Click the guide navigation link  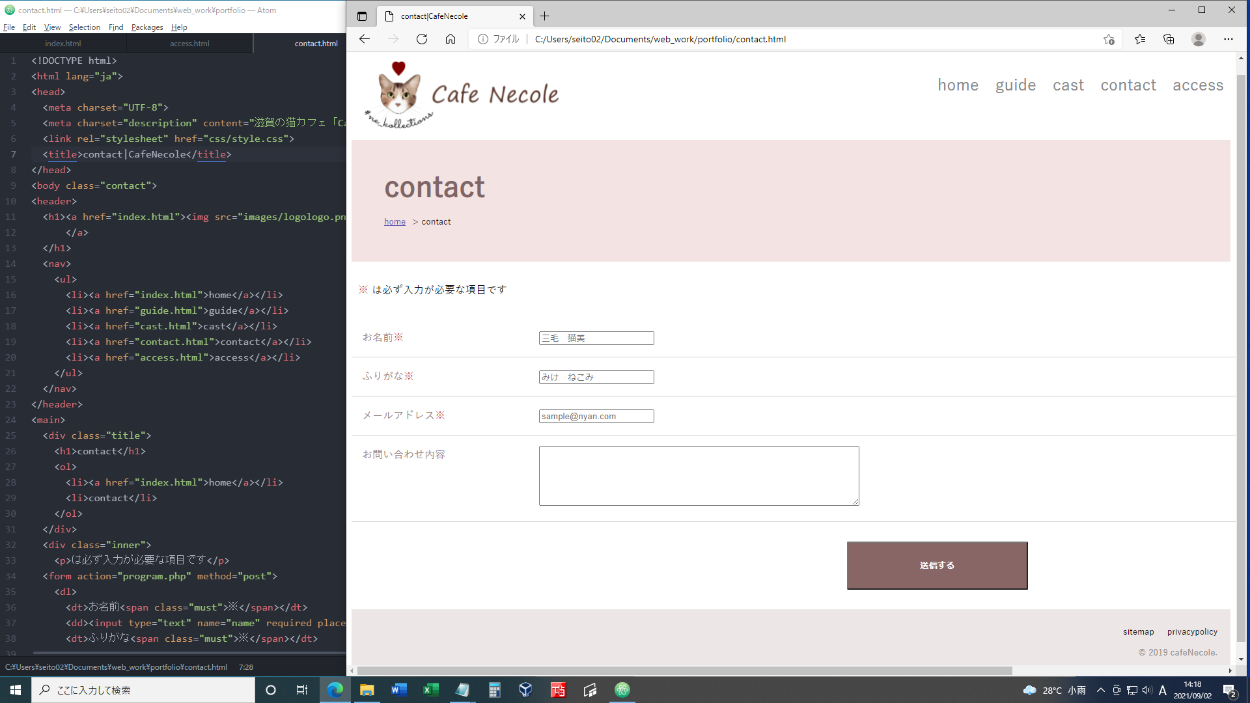[x=1015, y=85]
